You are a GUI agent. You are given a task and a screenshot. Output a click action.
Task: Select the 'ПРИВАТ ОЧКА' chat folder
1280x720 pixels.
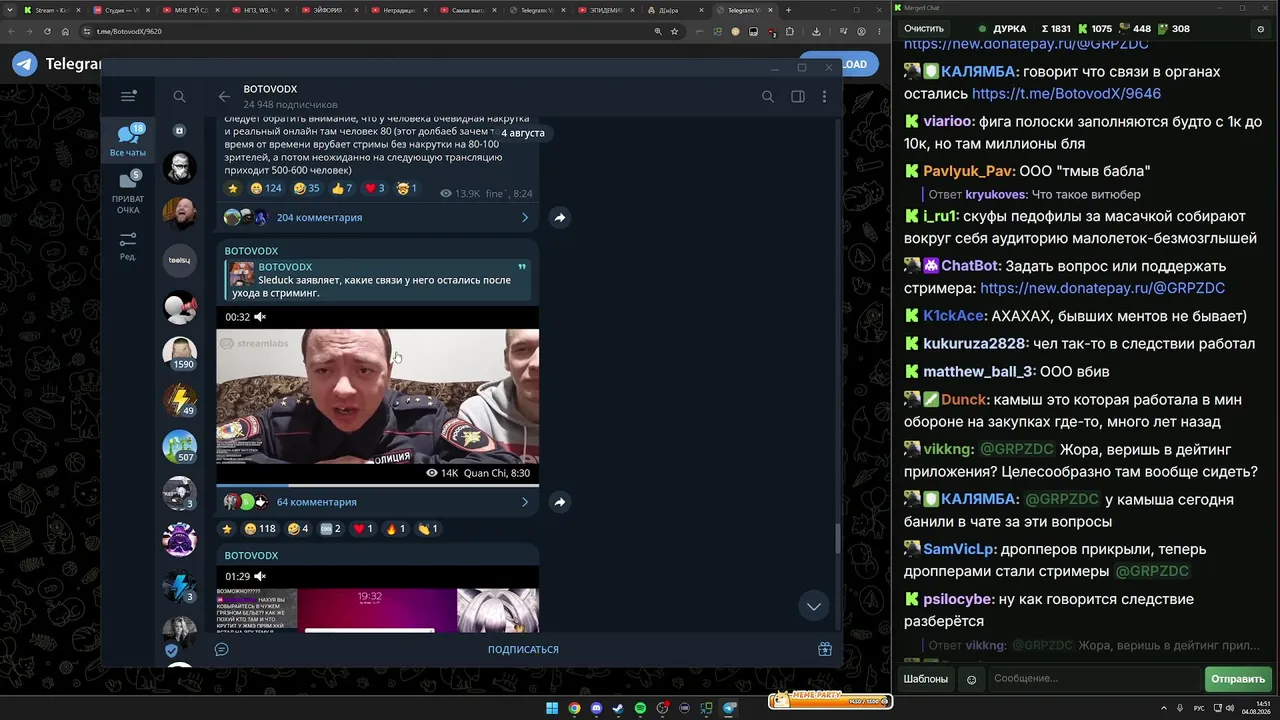128,192
